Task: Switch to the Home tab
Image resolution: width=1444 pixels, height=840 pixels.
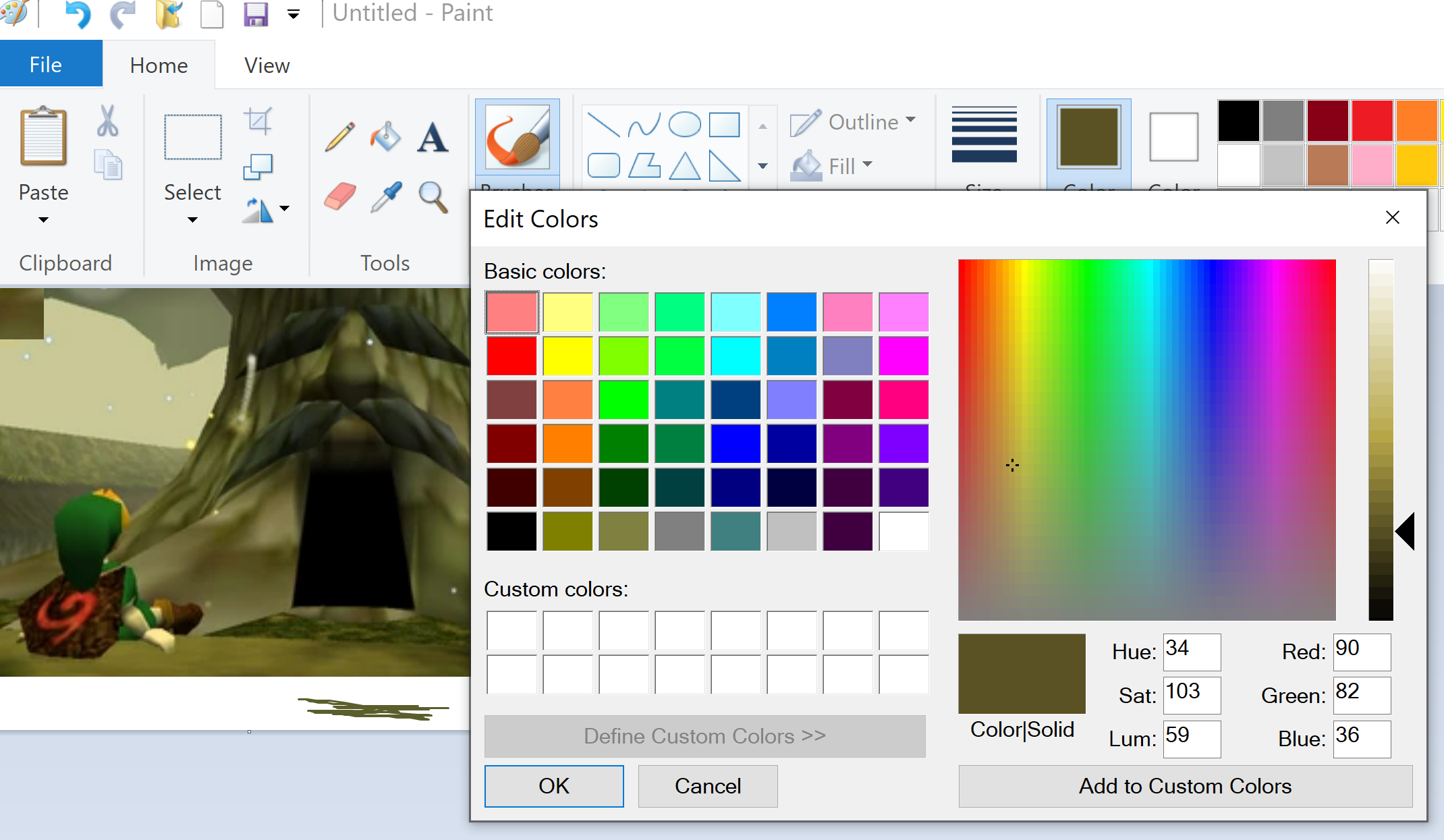Action: [159, 65]
